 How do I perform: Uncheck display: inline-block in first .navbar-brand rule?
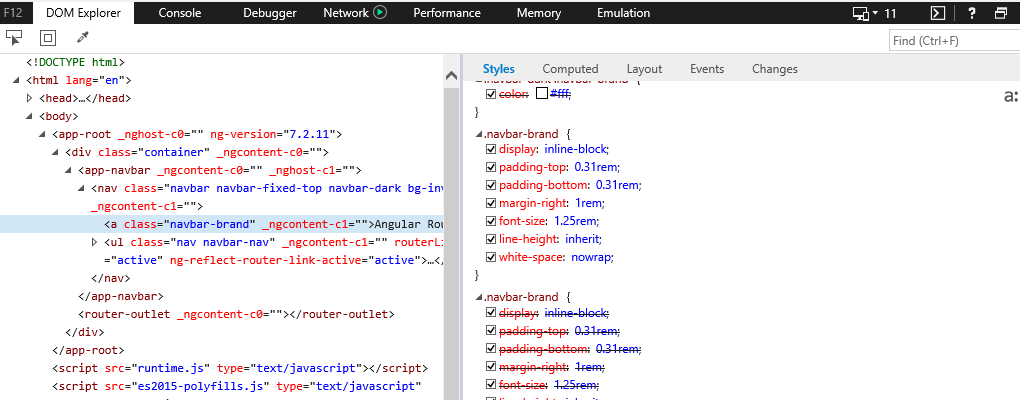[491, 149]
